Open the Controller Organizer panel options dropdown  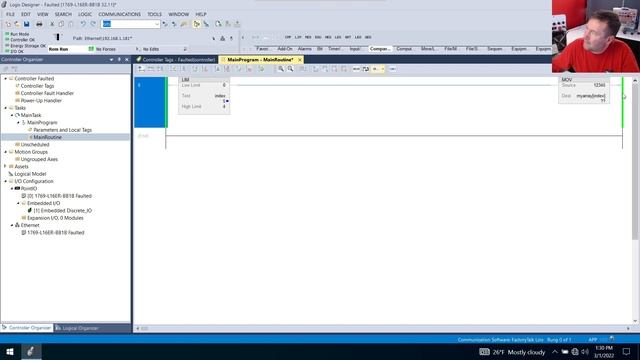point(111,60)
